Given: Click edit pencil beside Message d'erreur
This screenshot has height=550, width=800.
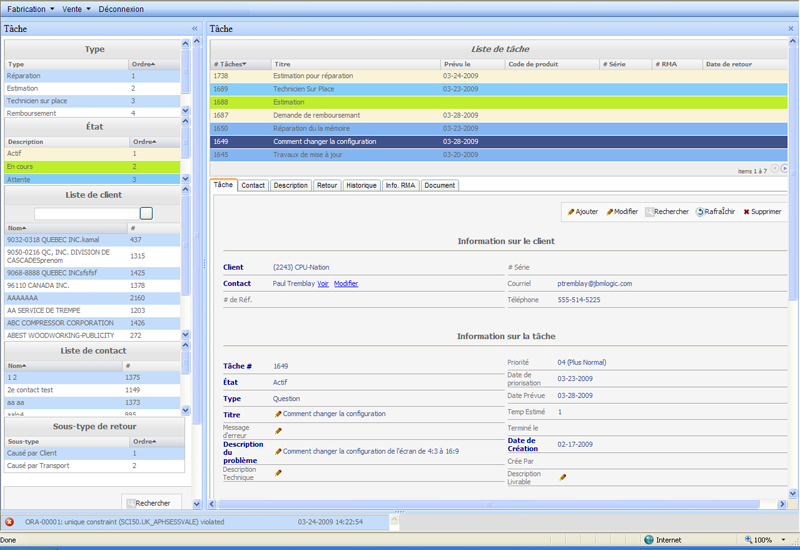Looking at the screenshot, I should [278, 430].
